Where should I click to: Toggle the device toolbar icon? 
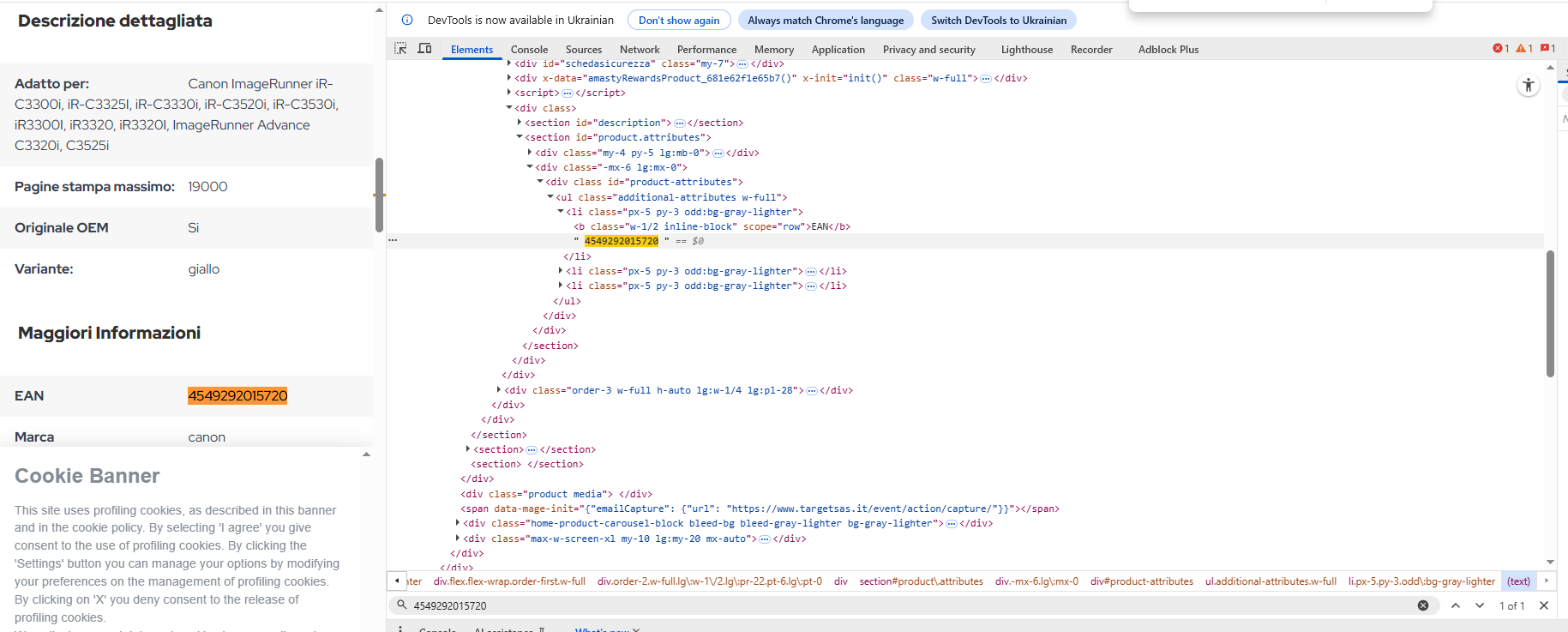point(424,49)
